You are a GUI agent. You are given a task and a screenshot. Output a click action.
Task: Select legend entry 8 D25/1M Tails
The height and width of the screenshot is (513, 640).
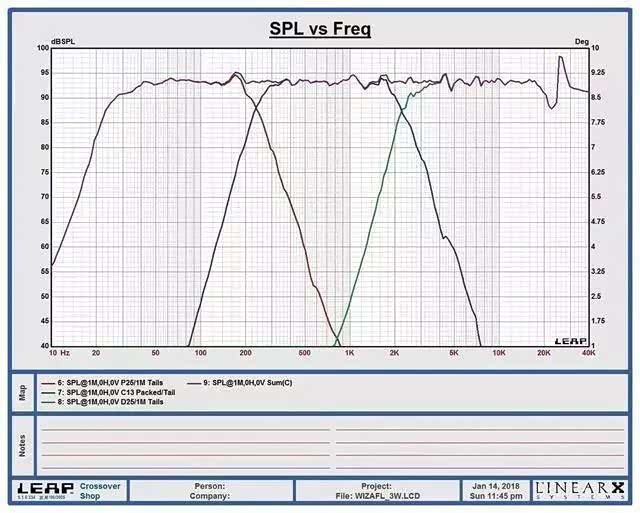pyautogui.click(x=115, y=402)
